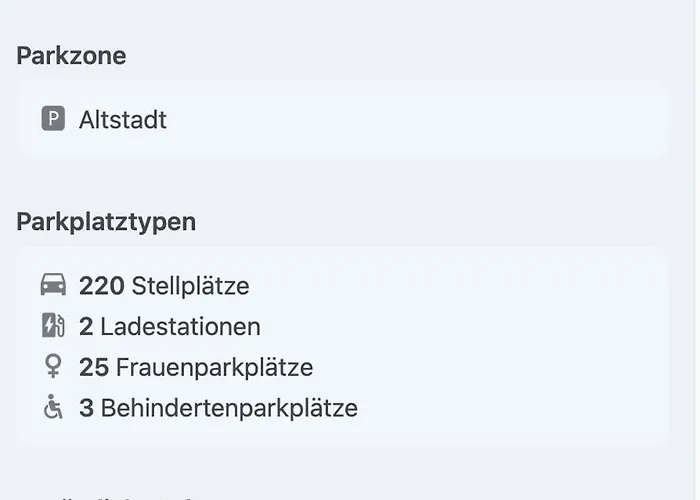Click the car icon for Stellplätze
Viewport: 700px width, 500px height.
[x=53, y=286]
